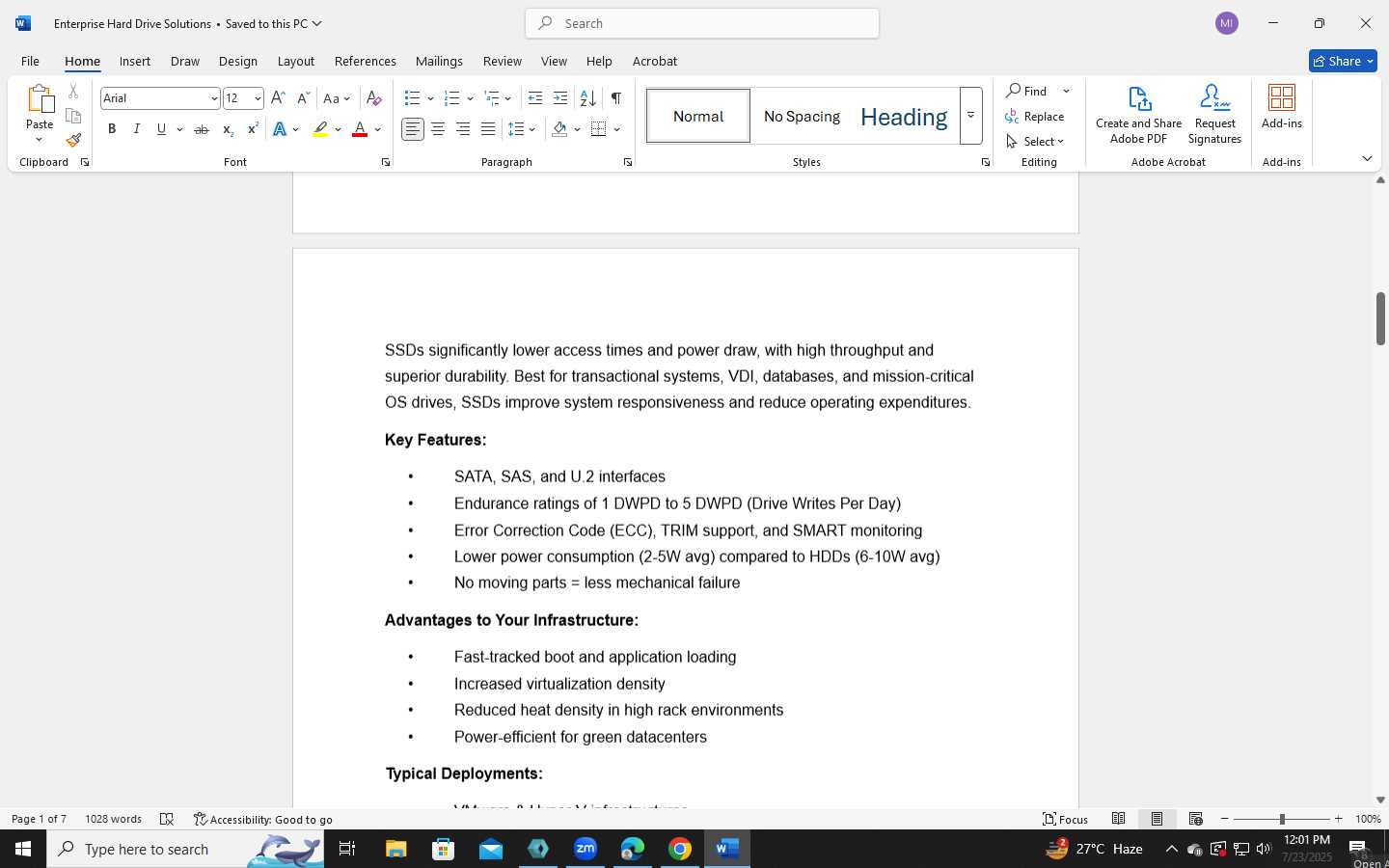Switch to the Acrobat tab
The height and width of the screenshot is (868, 1389).
tap(655, 61)
